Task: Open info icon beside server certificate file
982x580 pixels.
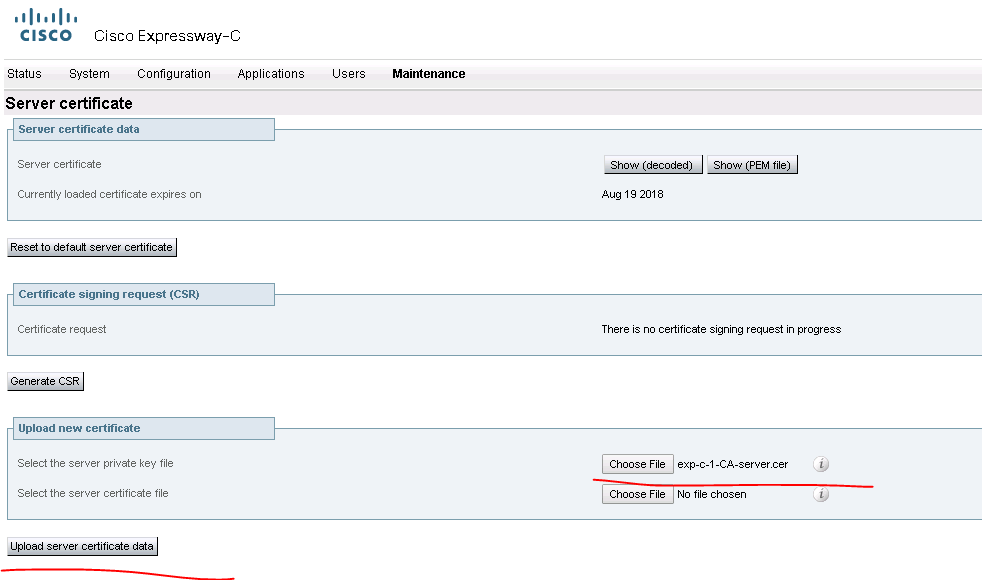Action: pos(820,494)
